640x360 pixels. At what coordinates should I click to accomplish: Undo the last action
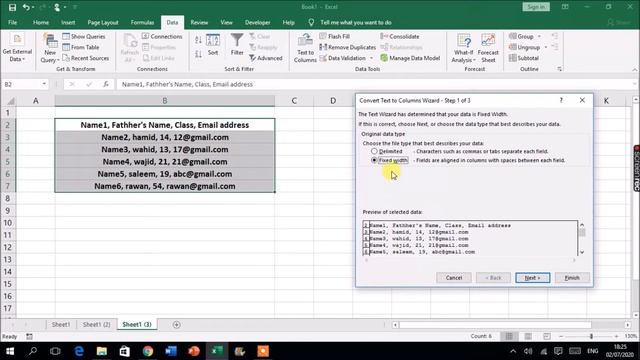[26, 7]
